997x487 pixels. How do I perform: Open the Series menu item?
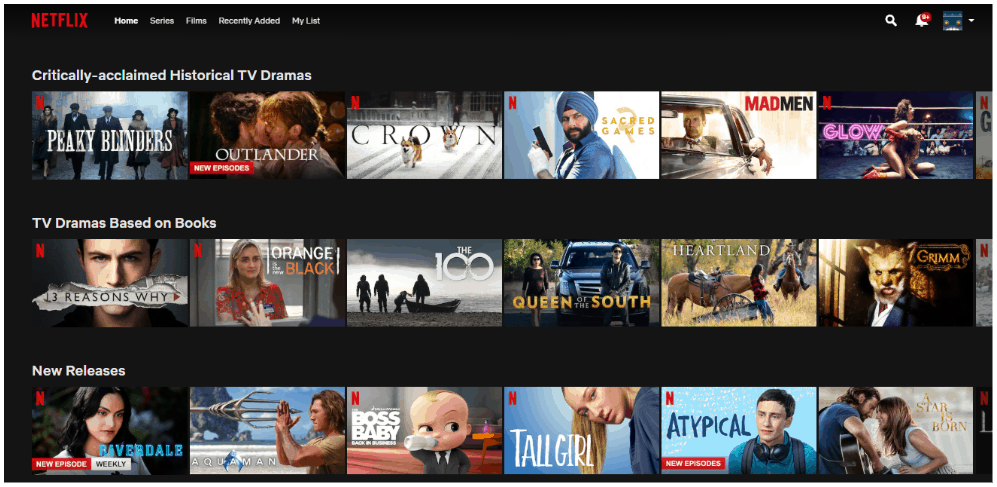click(x=162, y=21)
